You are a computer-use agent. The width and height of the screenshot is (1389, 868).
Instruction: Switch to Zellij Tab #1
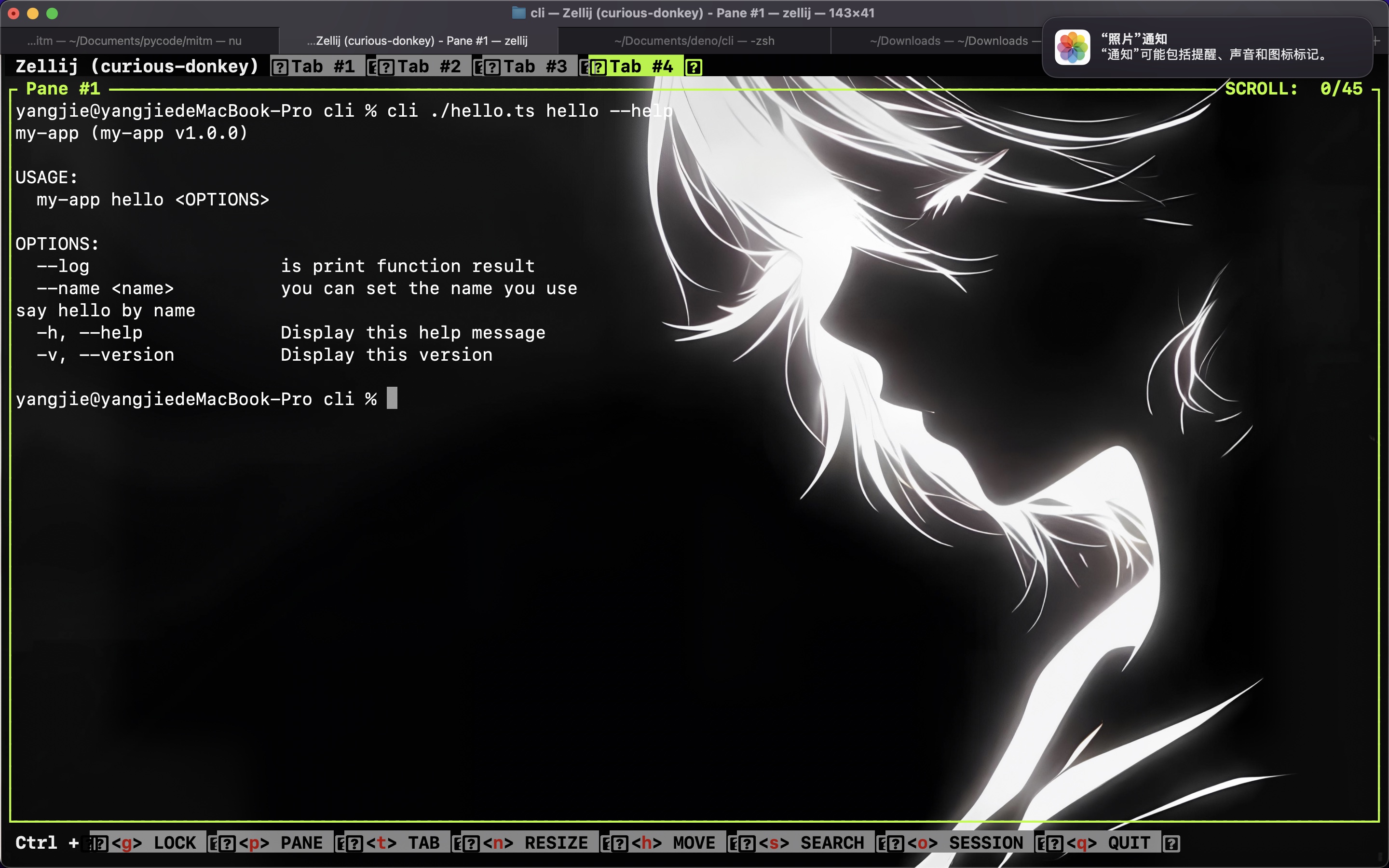pos(323,67)
